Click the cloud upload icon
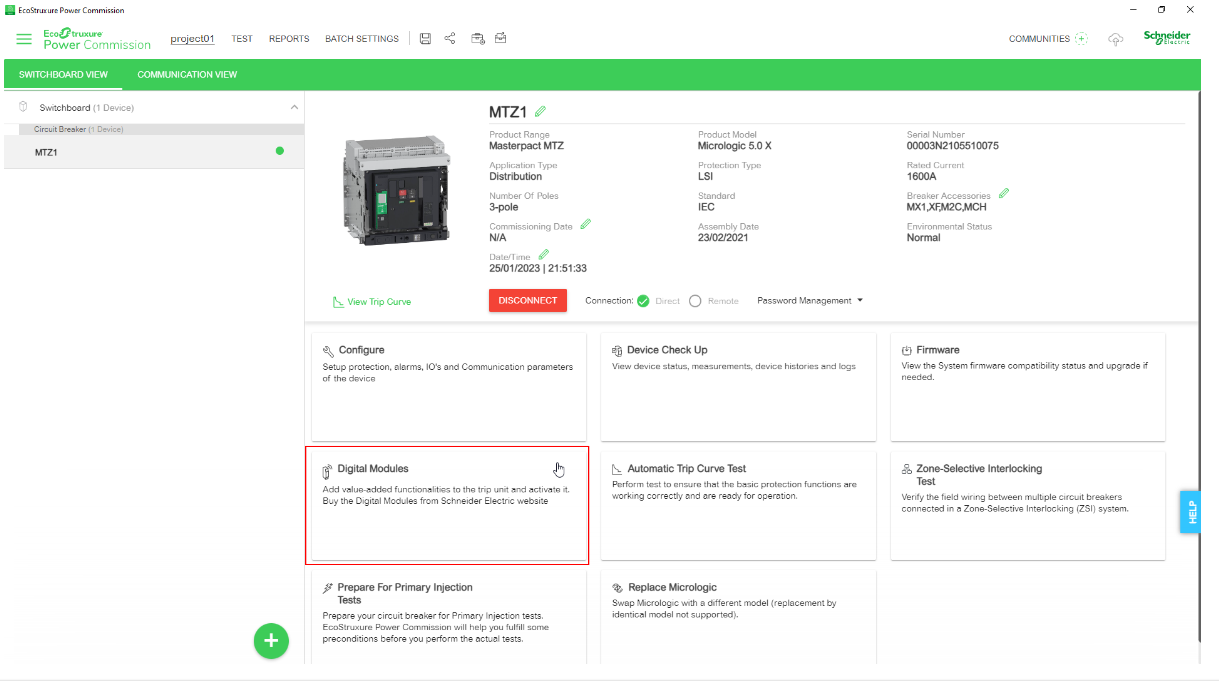1219x681 pixels. point(1116,39)
